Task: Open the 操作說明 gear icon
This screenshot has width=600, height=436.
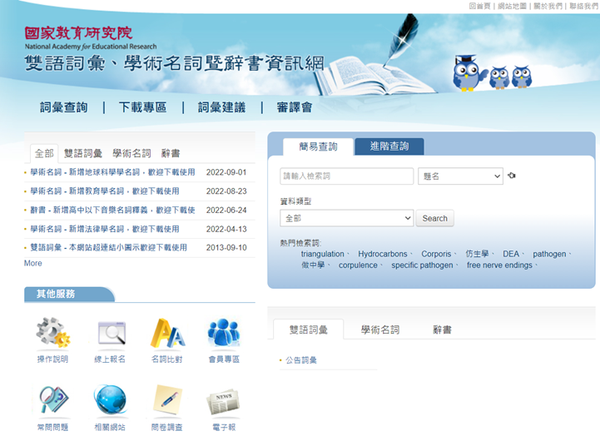Action: click(53, 333)
